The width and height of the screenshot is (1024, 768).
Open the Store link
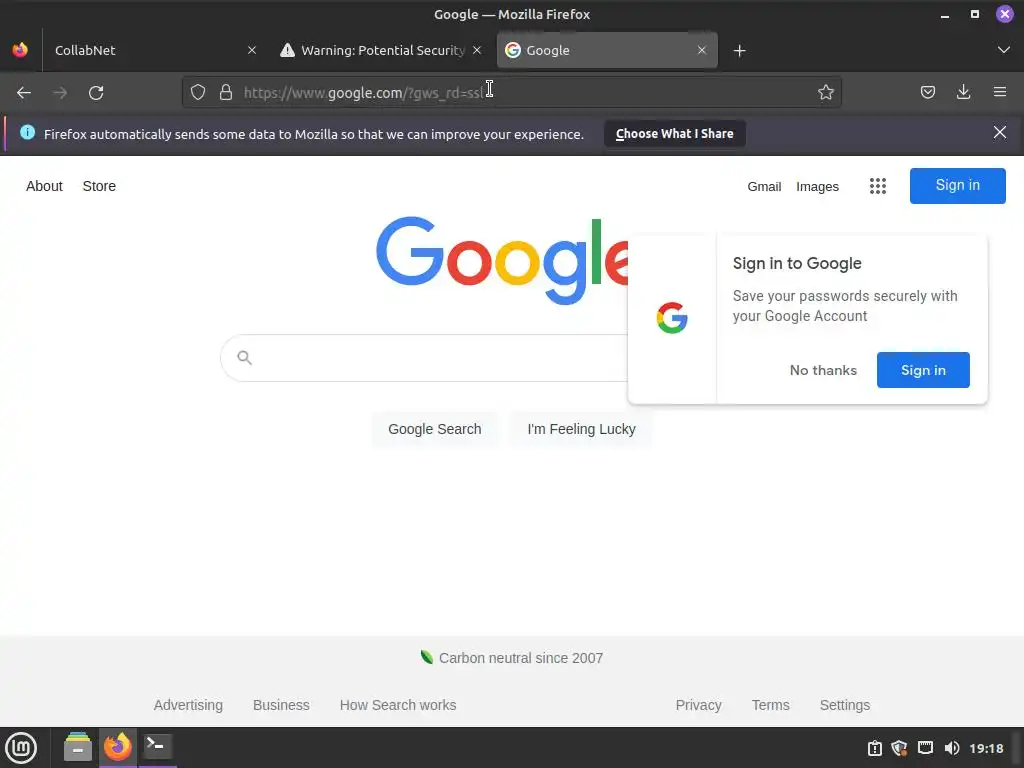coord(99,186)
